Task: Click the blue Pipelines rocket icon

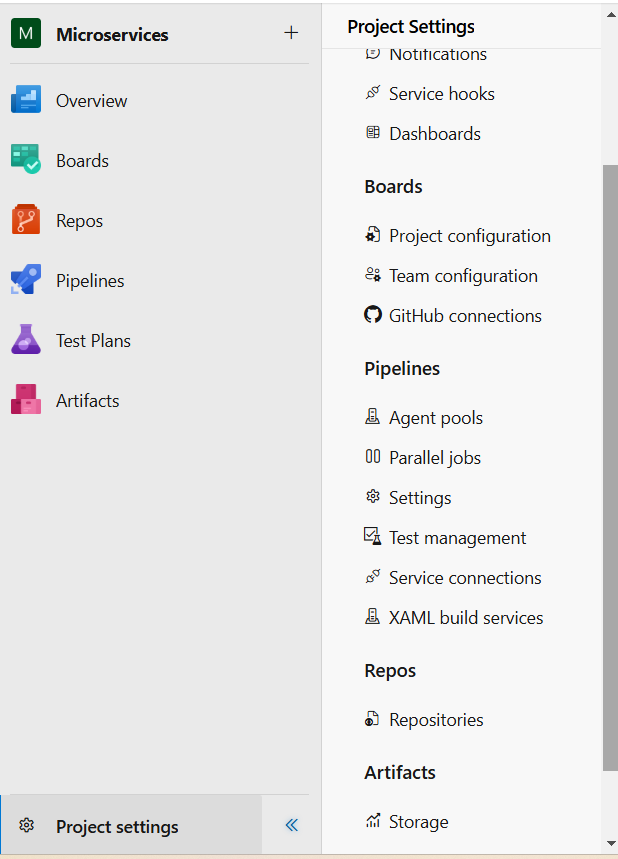Action: pyautogui.click(x=26, y=279)
